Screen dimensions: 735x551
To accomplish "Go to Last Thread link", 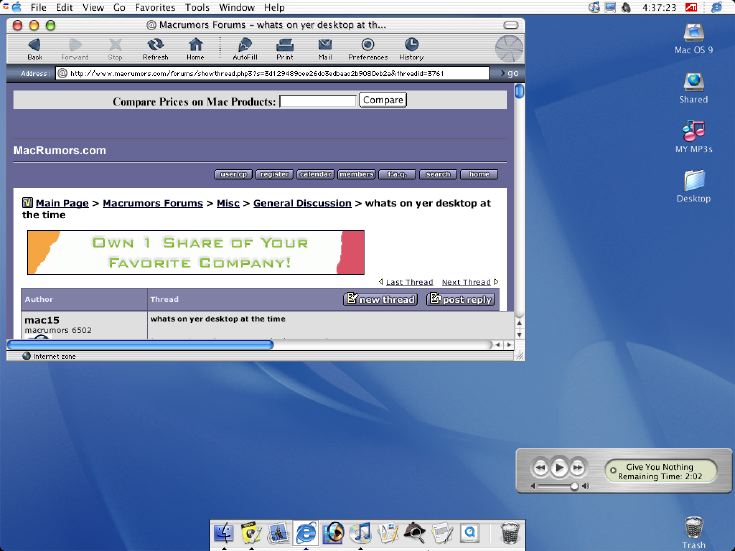I will [409, 282].
